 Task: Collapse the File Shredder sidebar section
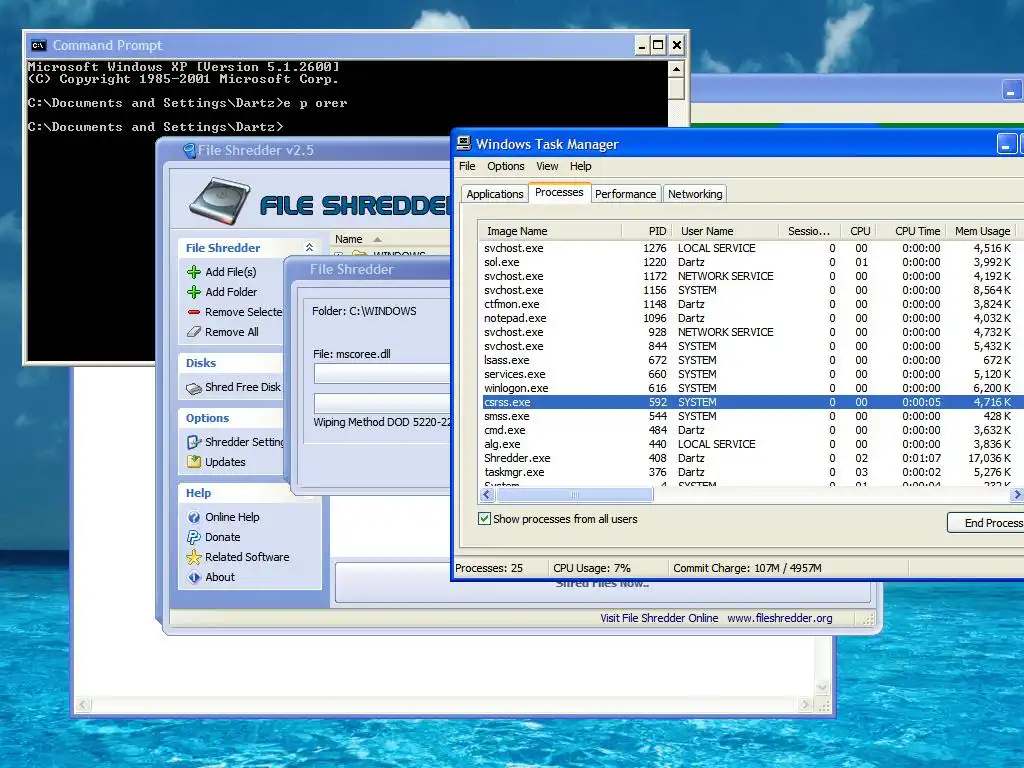tap(310, 248)
